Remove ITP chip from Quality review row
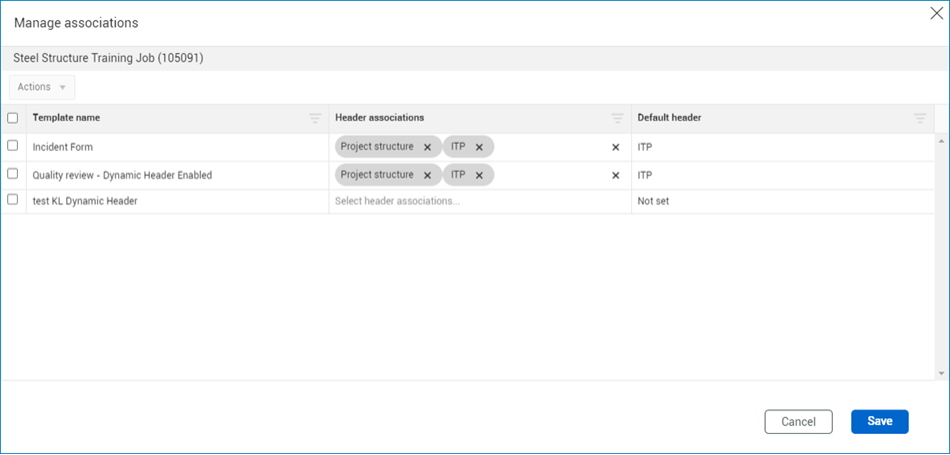The image size is (950, 455). (x=479, y=175)
